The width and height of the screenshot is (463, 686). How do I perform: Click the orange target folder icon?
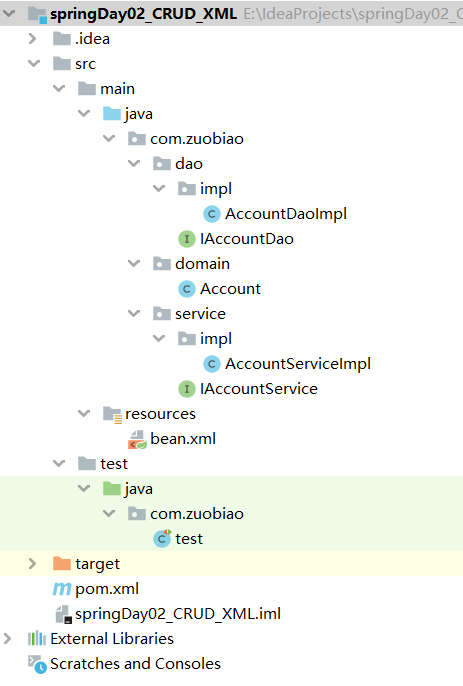[62, 564]
